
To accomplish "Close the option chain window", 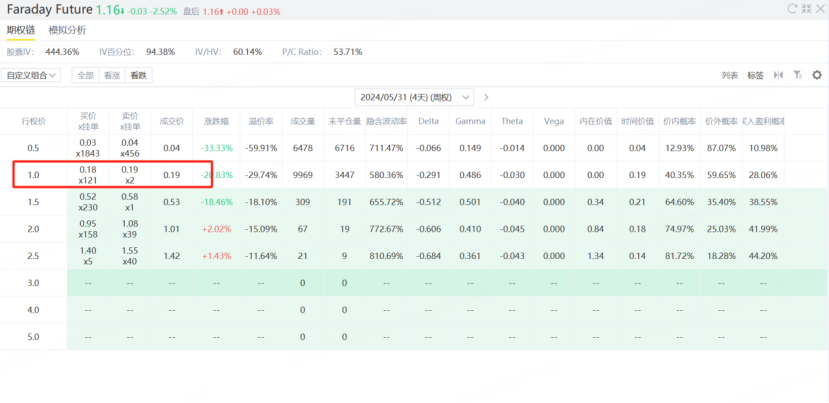I will click(x=821, y=8).
